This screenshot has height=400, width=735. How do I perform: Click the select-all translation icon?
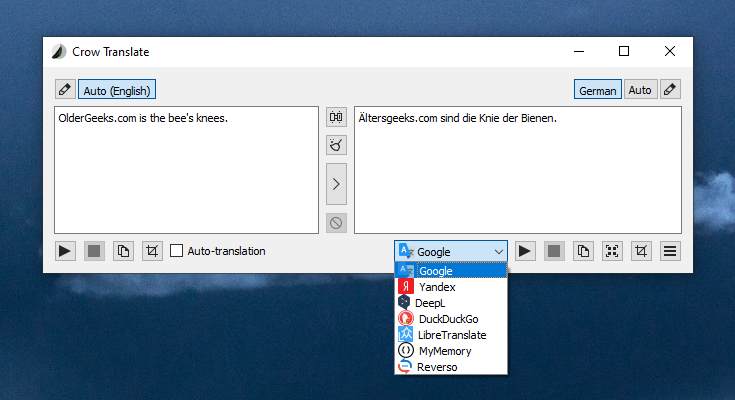point(612,251)
